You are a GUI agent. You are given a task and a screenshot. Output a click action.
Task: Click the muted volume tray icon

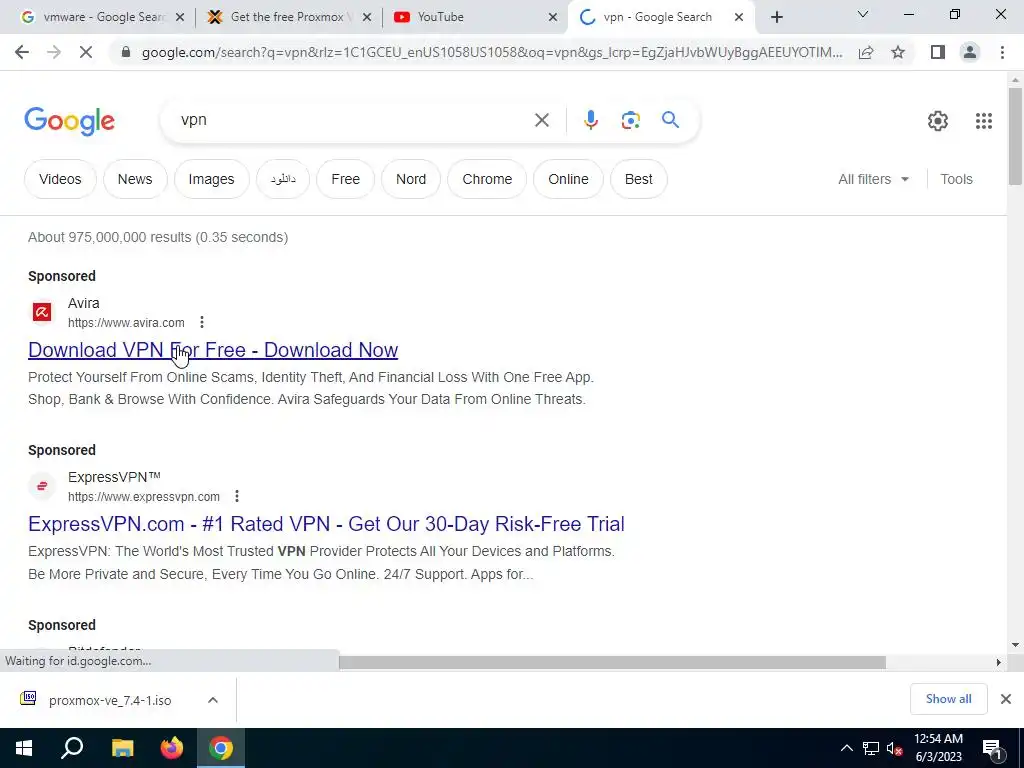(x=894, y=748)
